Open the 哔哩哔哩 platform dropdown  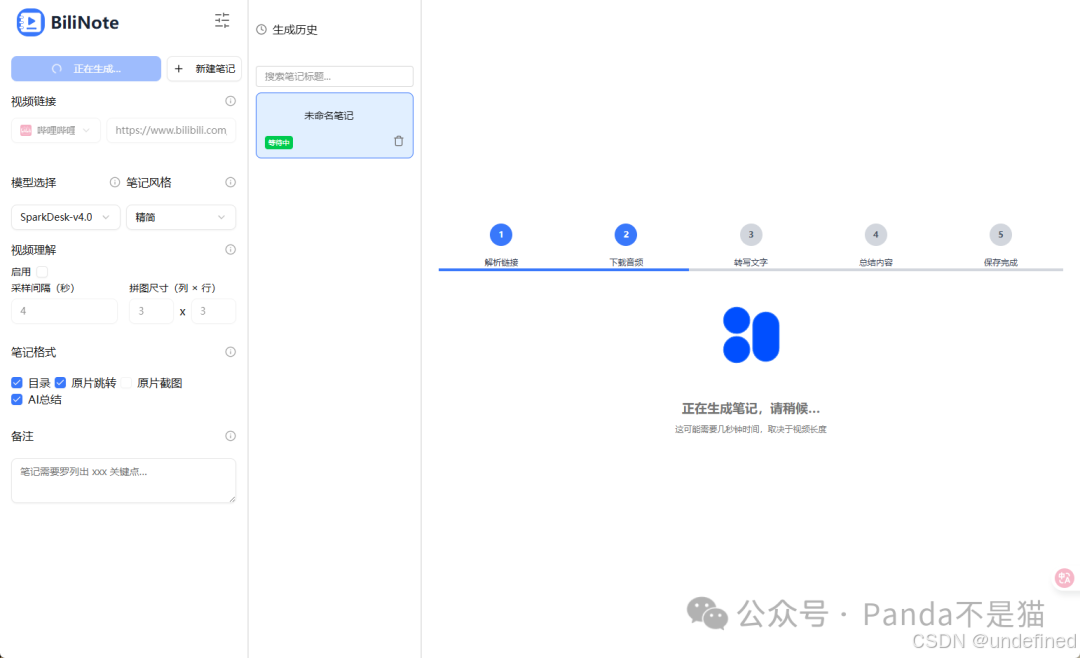pyautogui.click(x=56, y=130)
